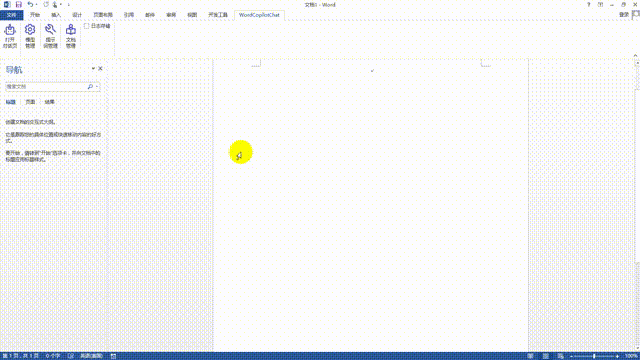Select the WordCopilotChat tab

(x=259, y=15)
